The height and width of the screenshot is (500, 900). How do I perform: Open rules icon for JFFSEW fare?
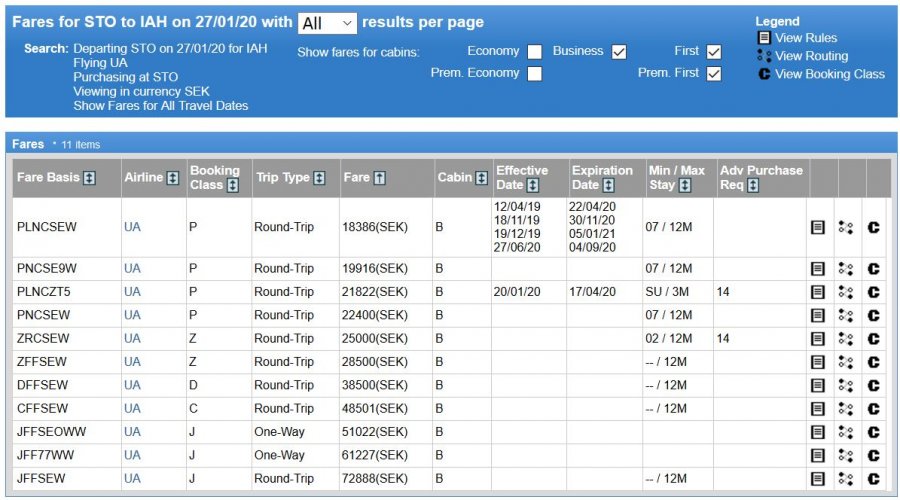(817, 479)
